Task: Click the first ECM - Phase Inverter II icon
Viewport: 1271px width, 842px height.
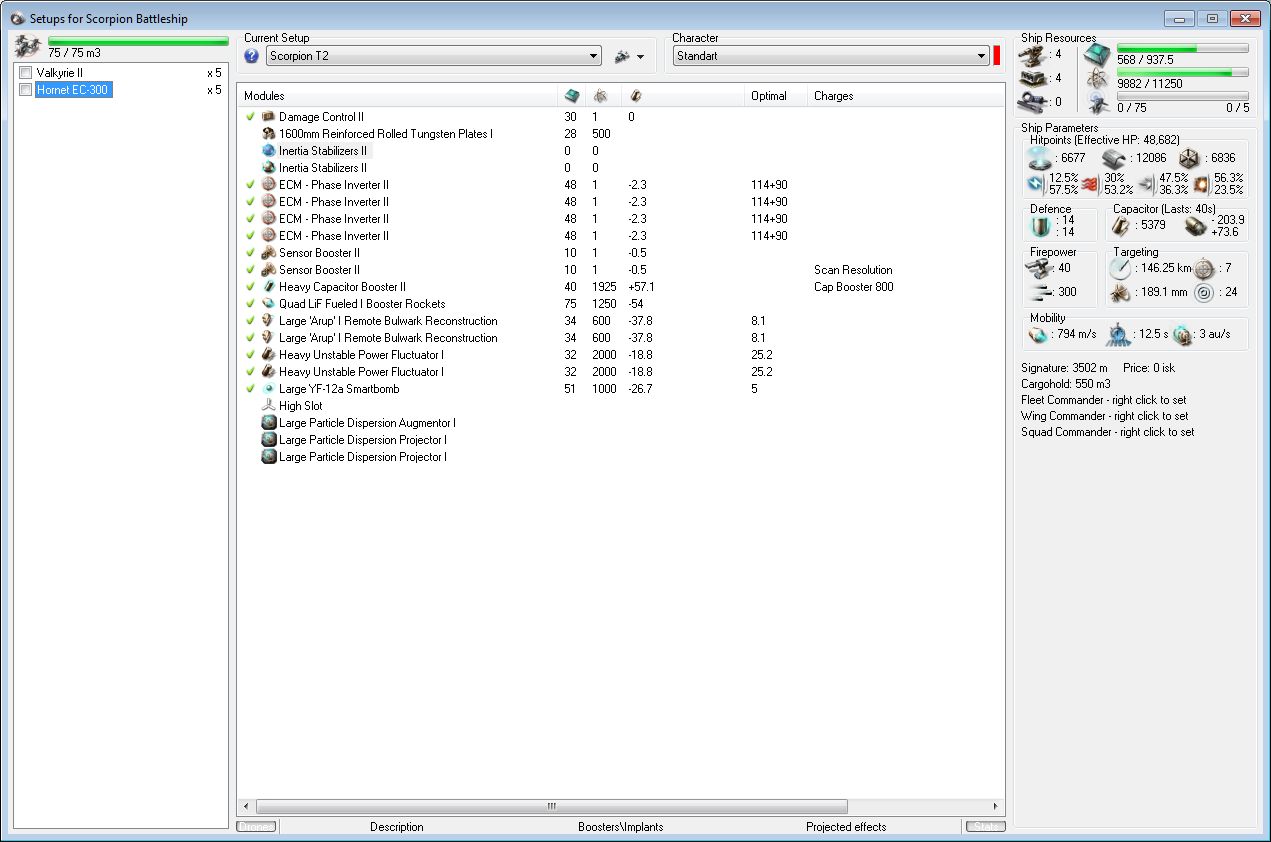Action: 268,185
